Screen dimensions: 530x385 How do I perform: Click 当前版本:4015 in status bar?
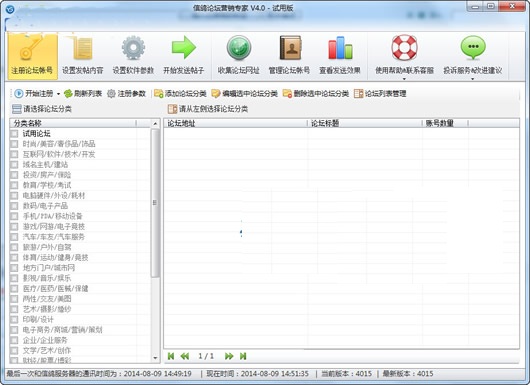point(346,374)
